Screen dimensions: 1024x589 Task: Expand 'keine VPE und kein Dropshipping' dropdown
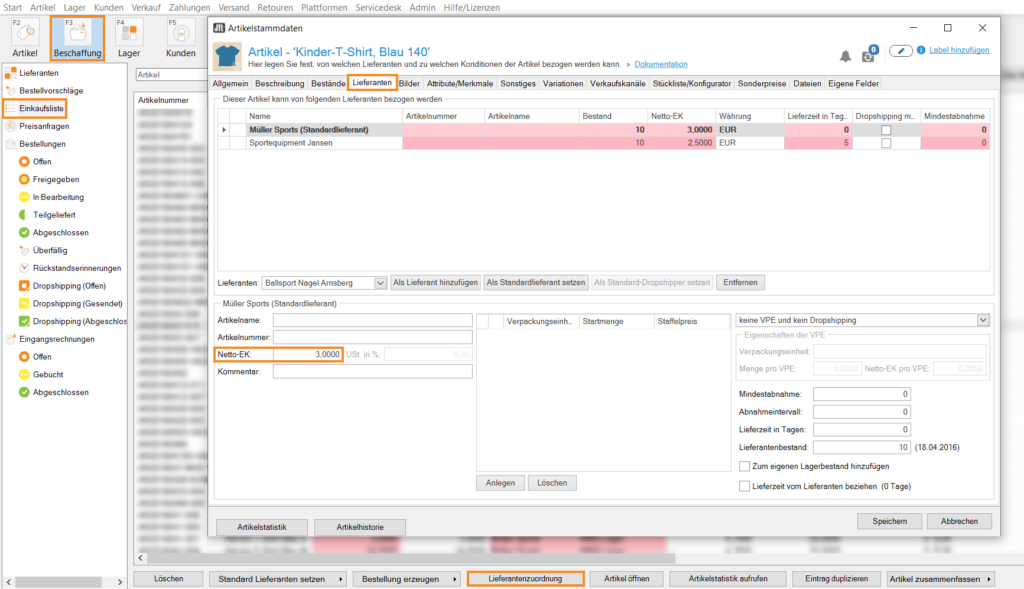(x=983, y=320)
